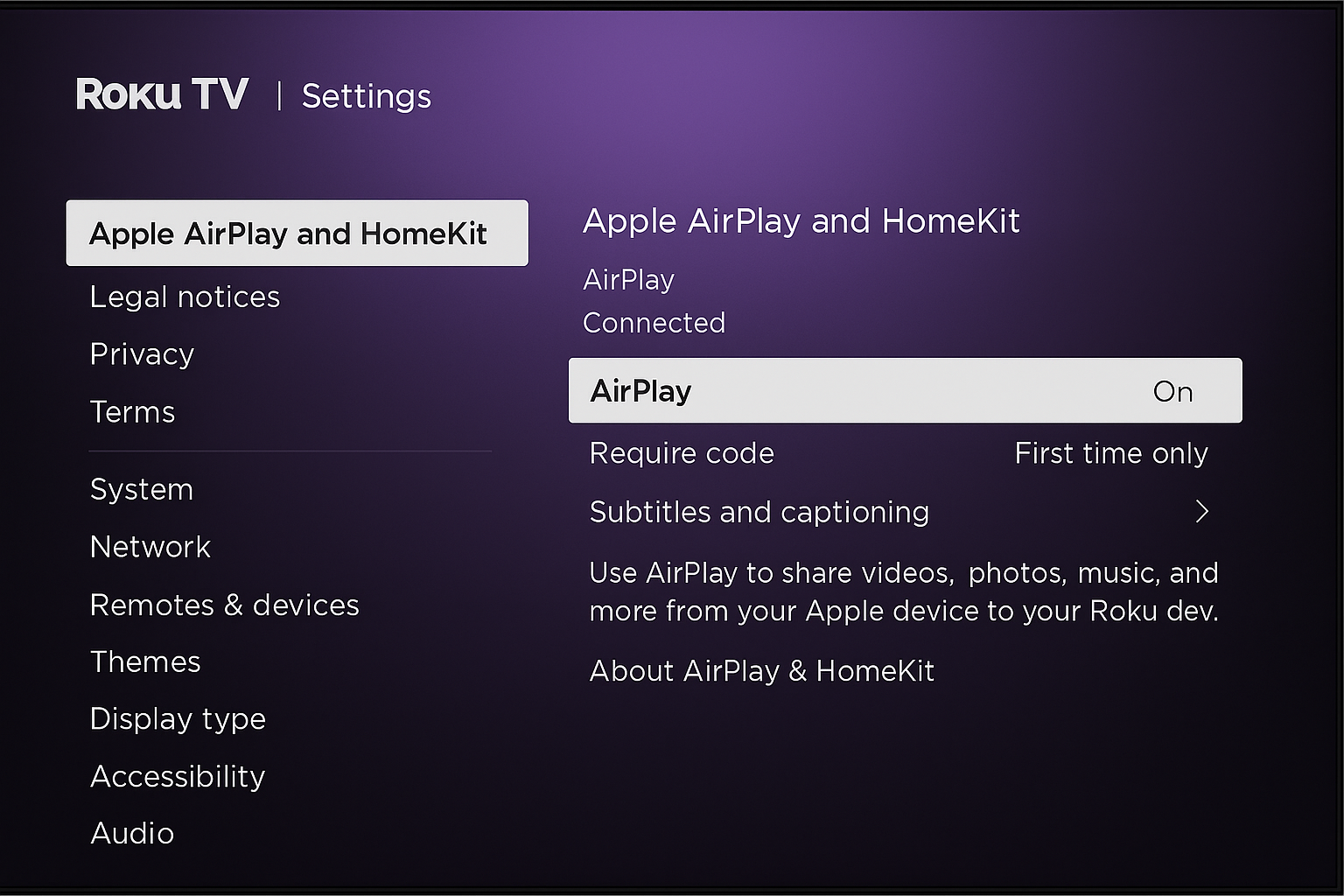Change Require code from First time only
Image resolution: width=1344 pixels, height=896 pixels.
pyautogui.click(x=1110, y=453)
